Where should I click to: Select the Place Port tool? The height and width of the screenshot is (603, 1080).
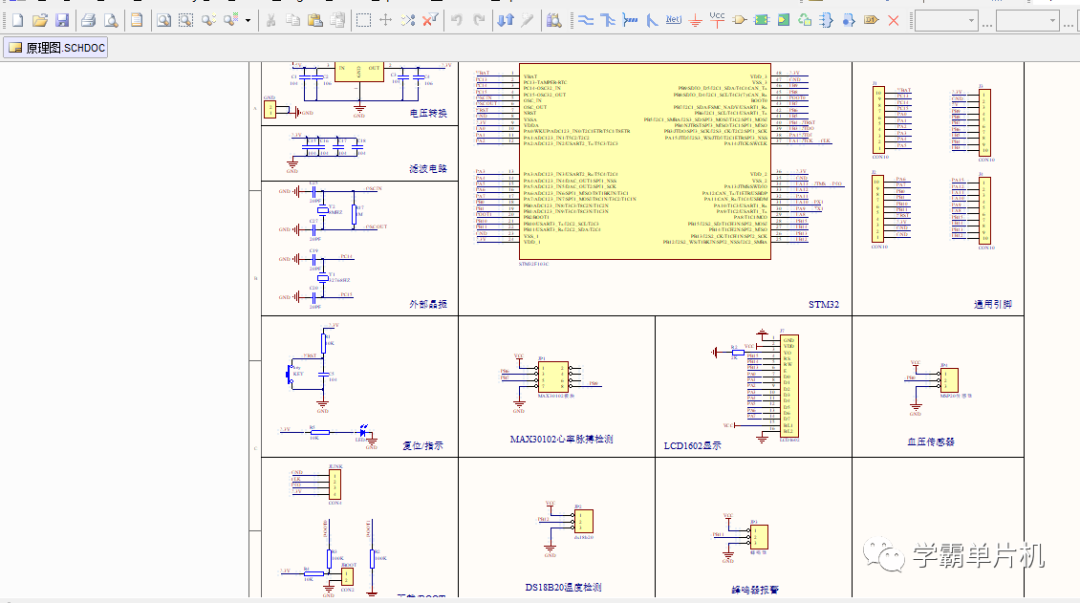871,21
